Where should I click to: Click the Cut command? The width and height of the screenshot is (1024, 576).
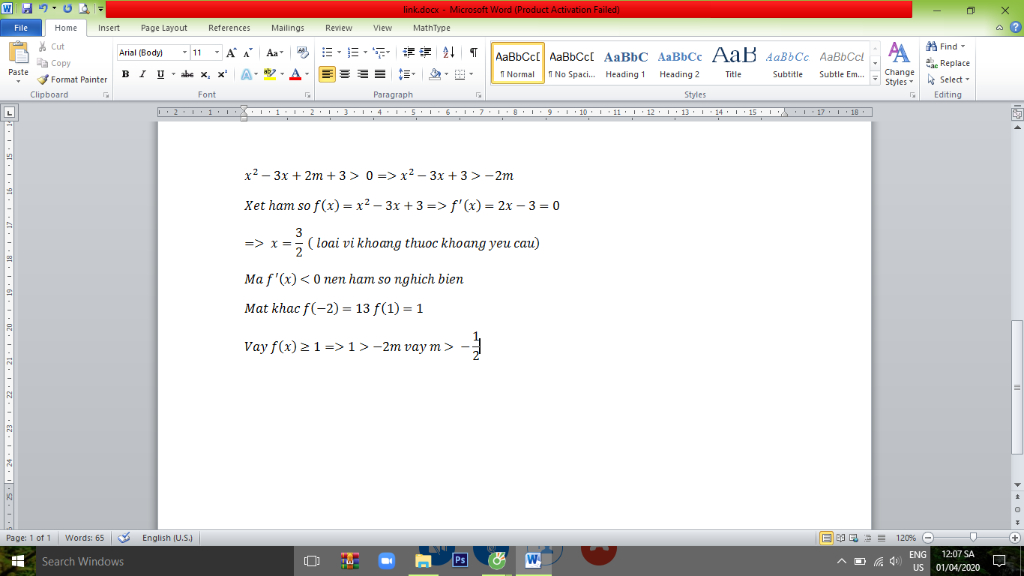tap(51, 46)
